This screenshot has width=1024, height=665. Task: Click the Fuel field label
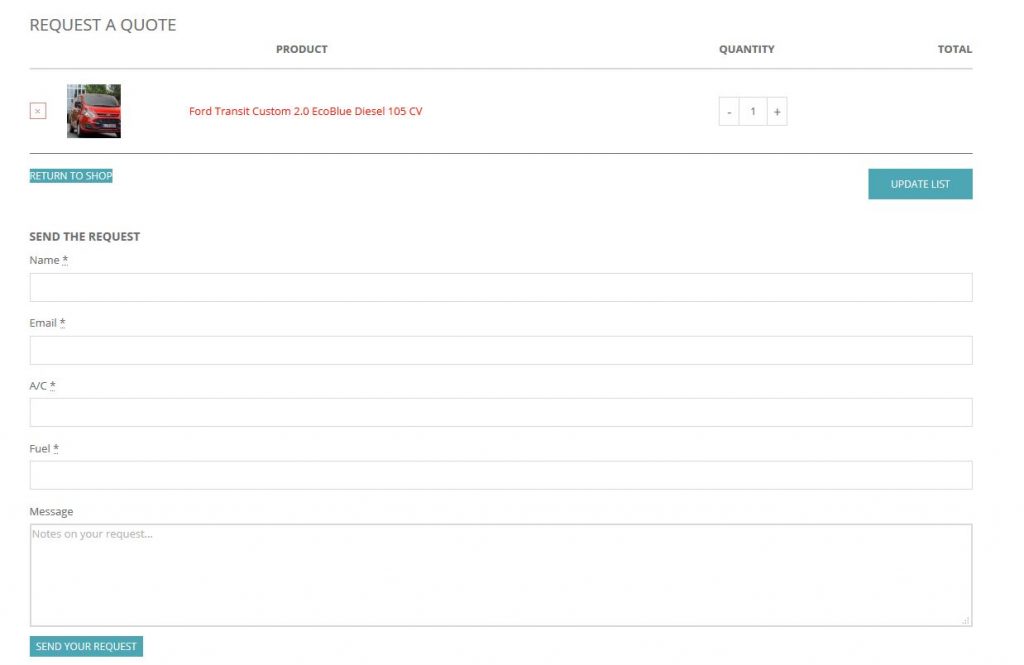point(44,448)
